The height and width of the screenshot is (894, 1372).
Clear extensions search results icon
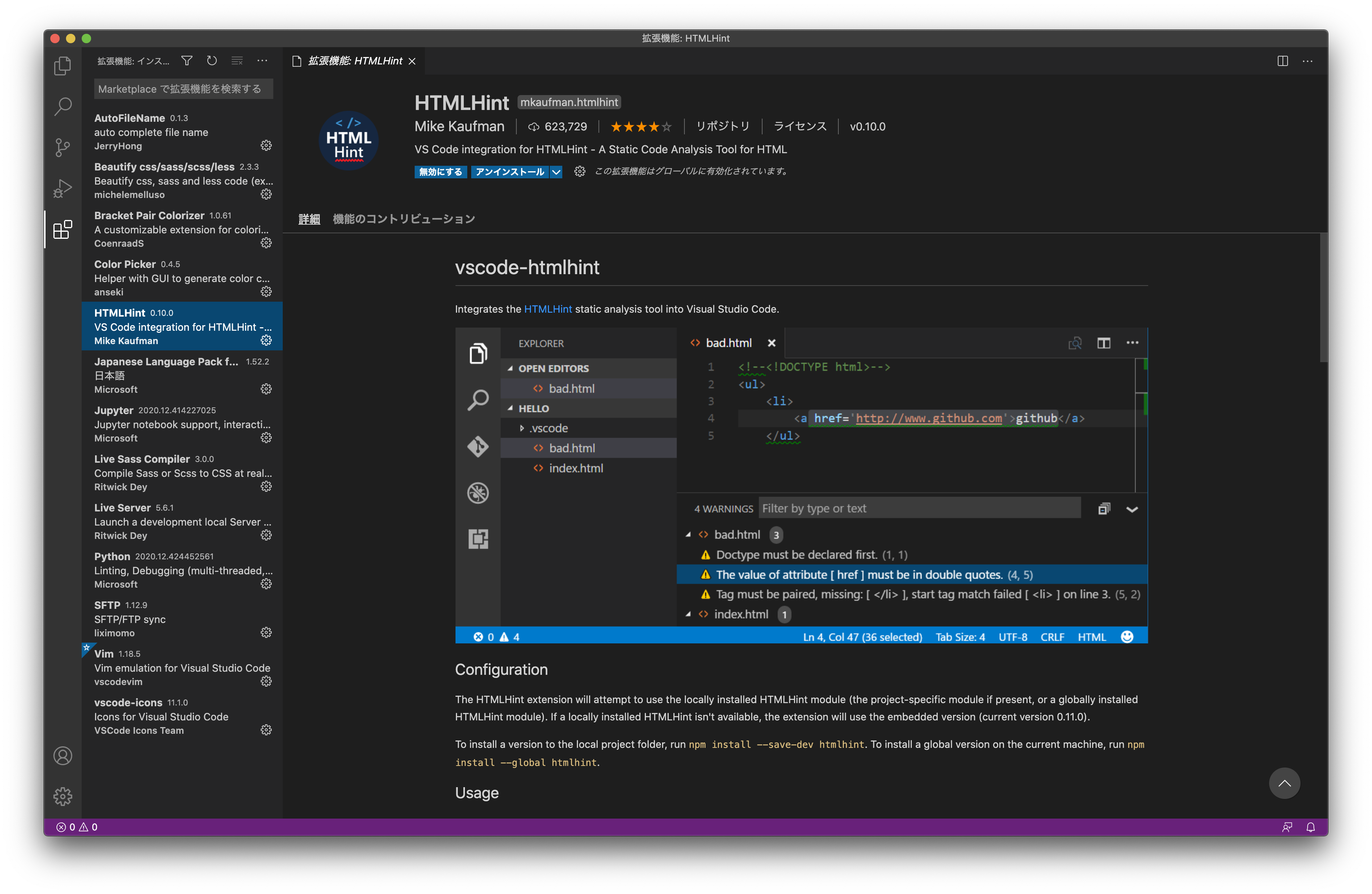[x=237, y=60]
